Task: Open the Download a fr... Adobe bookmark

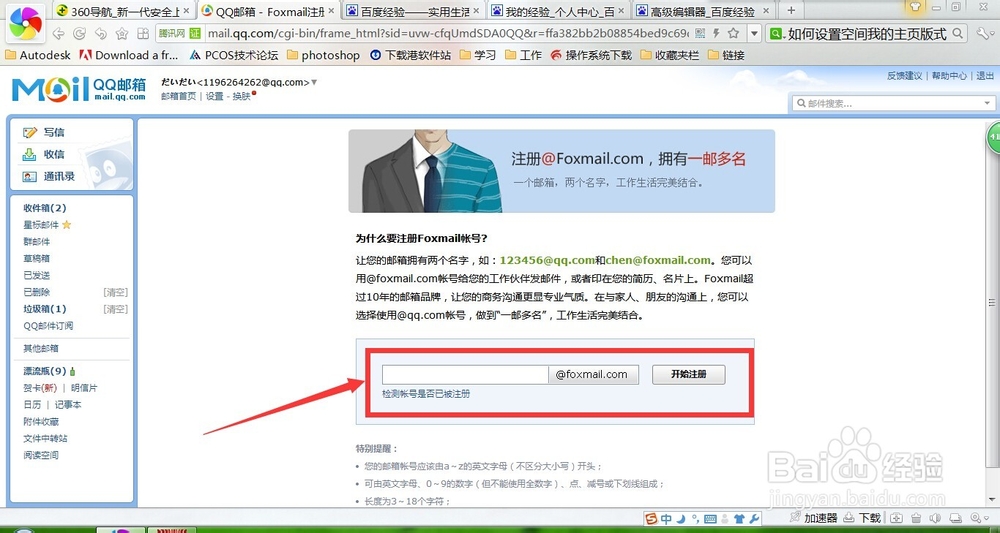Action: (128, 55)
